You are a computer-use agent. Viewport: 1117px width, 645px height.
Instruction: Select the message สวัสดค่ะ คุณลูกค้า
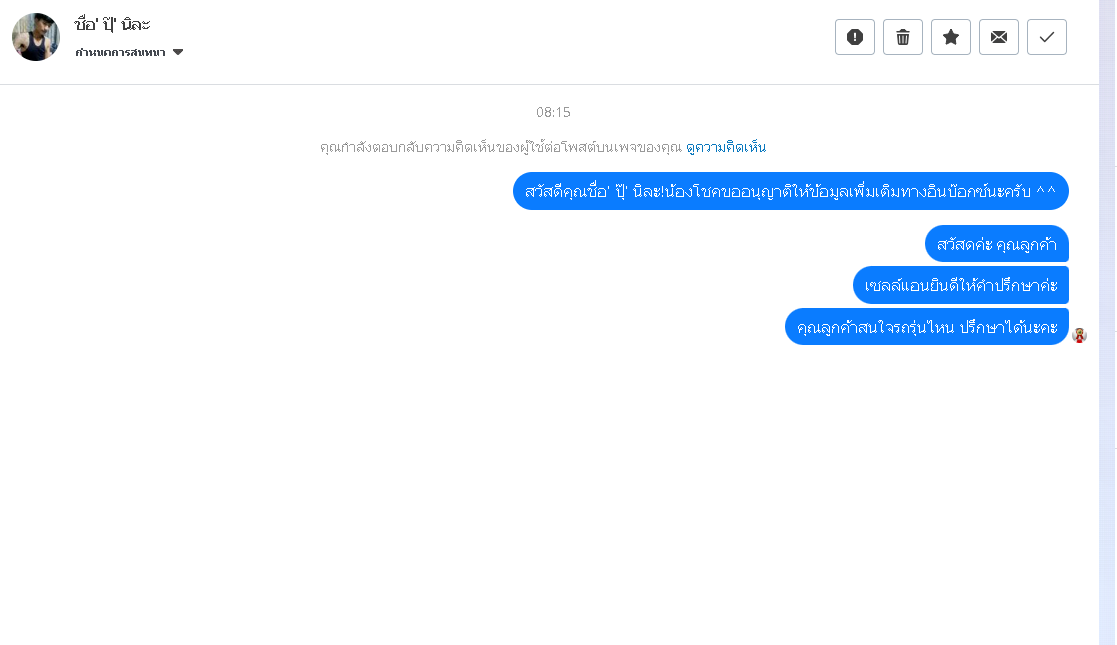click(997, 244)
